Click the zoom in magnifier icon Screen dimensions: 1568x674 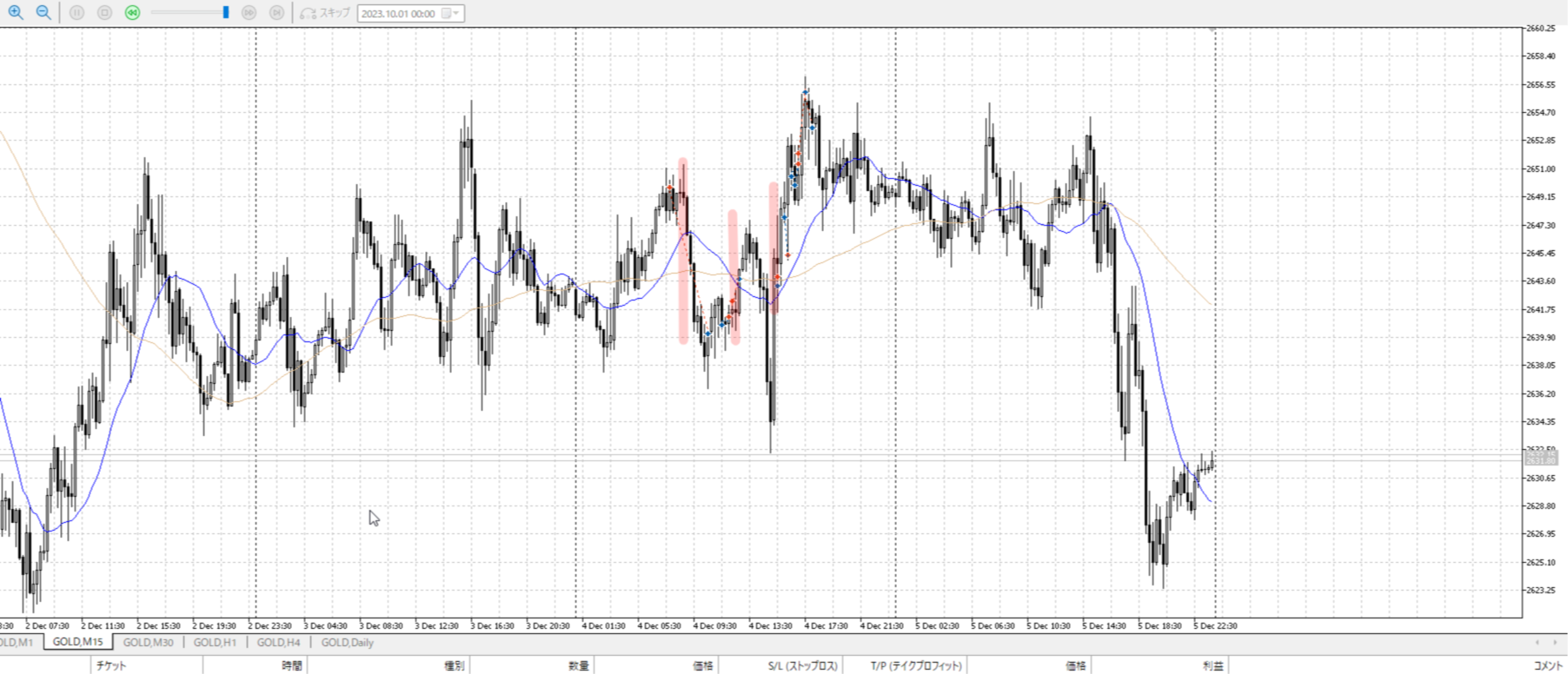(16, 12)
